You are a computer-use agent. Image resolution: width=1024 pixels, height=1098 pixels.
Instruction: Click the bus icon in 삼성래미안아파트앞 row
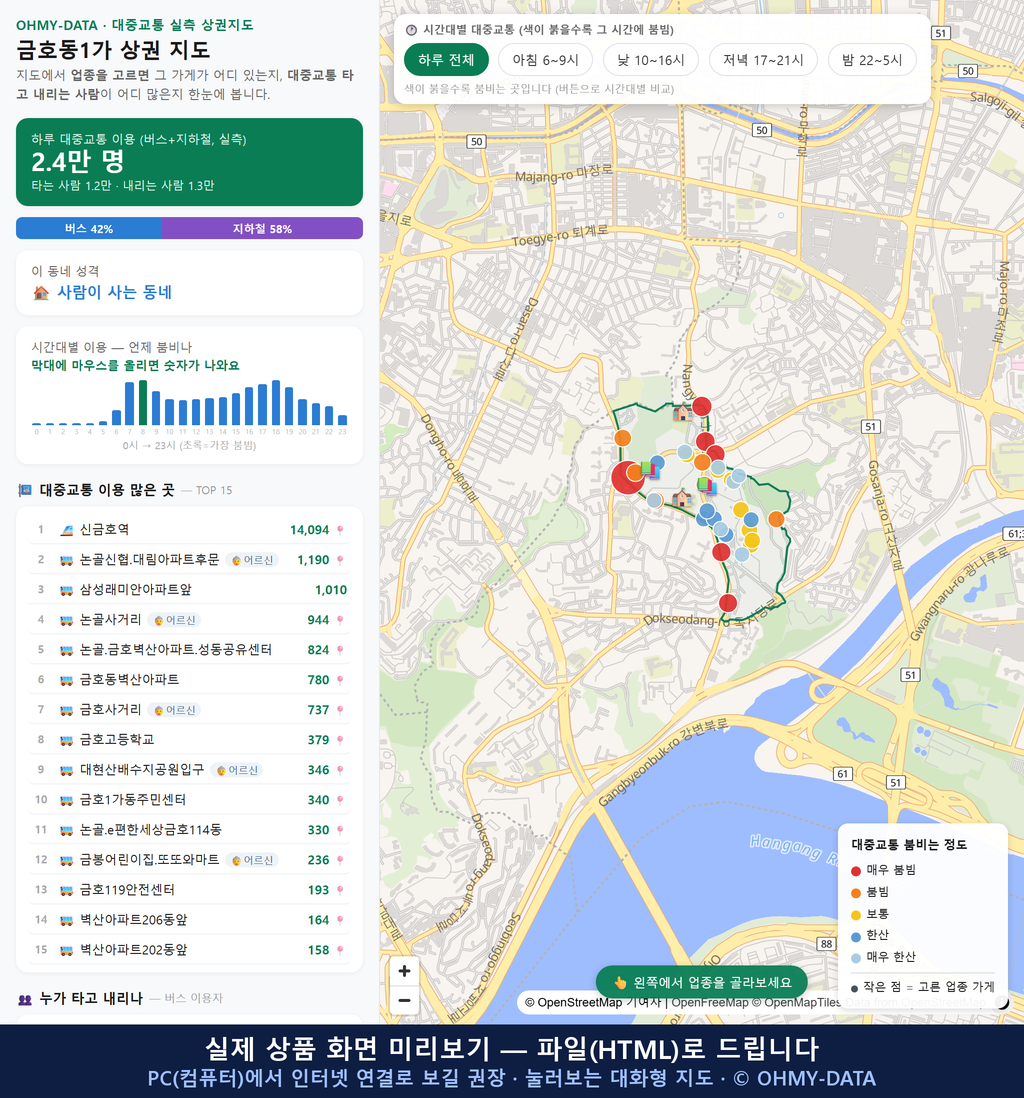click(x=67, y=590)
